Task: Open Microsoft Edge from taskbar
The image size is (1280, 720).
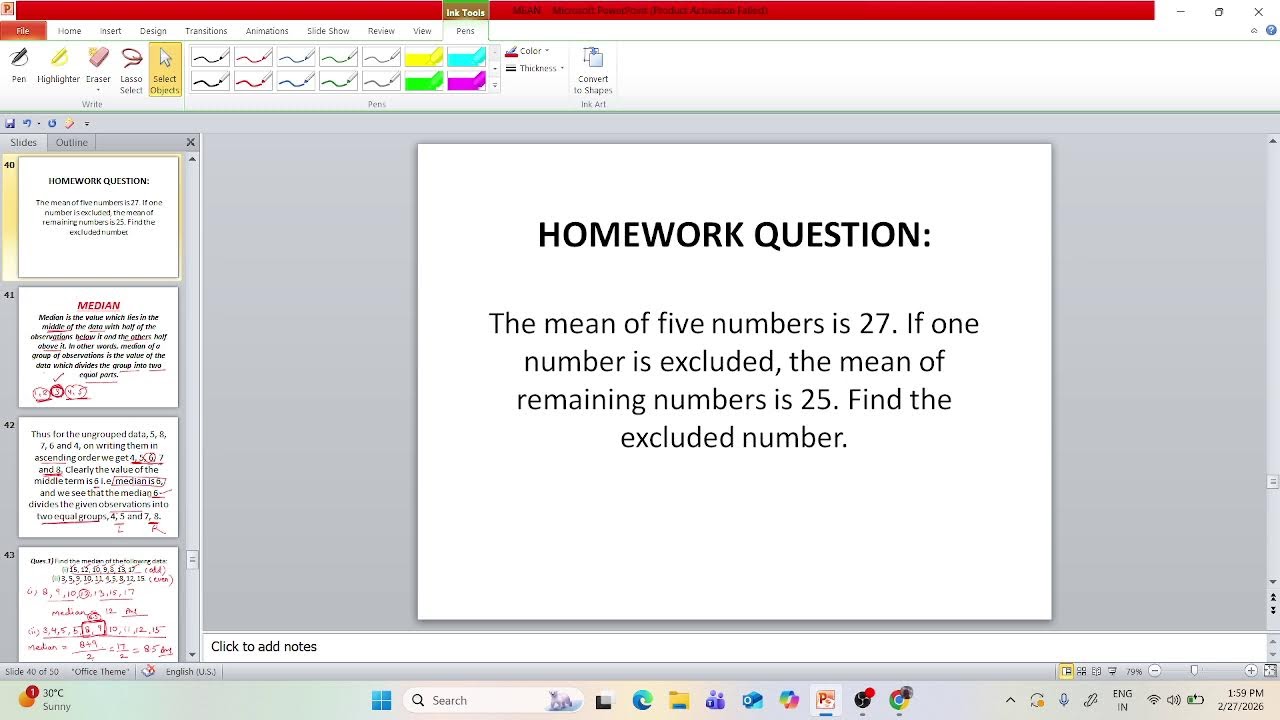Action: point(642,700)
